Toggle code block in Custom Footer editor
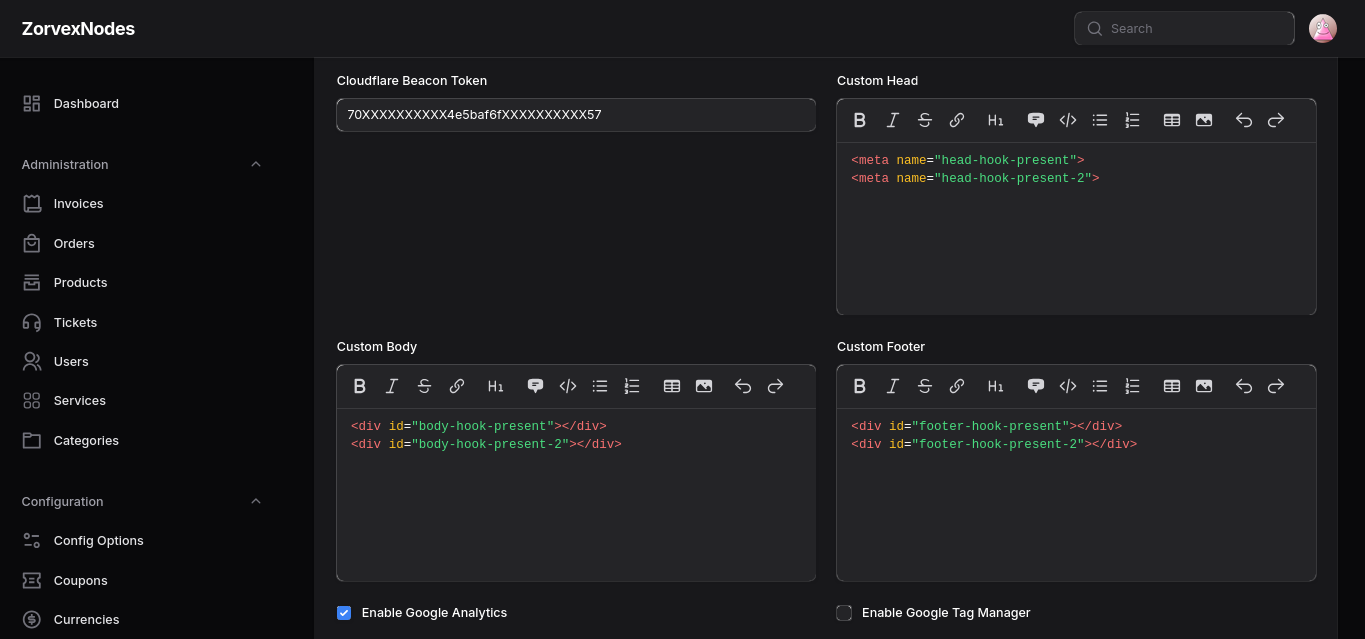The height and width of the screenshot is (639, 1365). [1068, 386]
